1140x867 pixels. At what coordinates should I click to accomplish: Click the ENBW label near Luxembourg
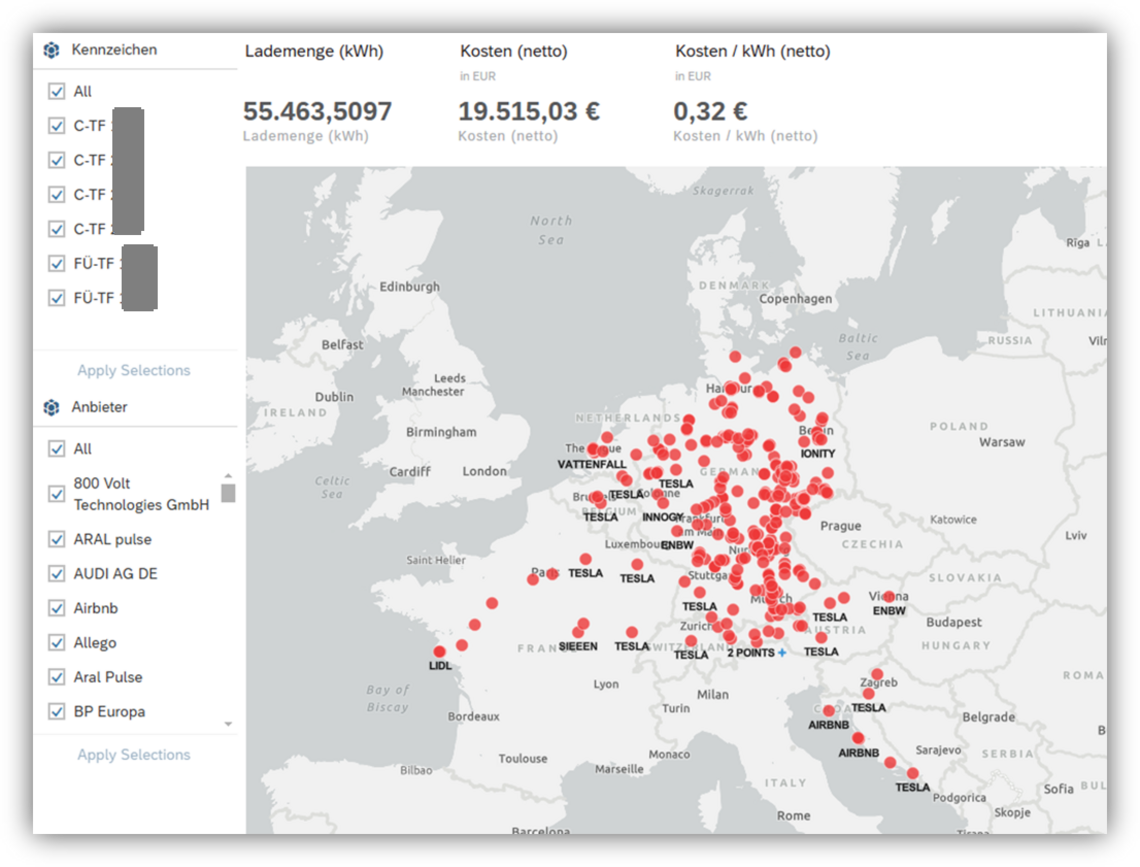pyautogui.click(x=677, y=545)
